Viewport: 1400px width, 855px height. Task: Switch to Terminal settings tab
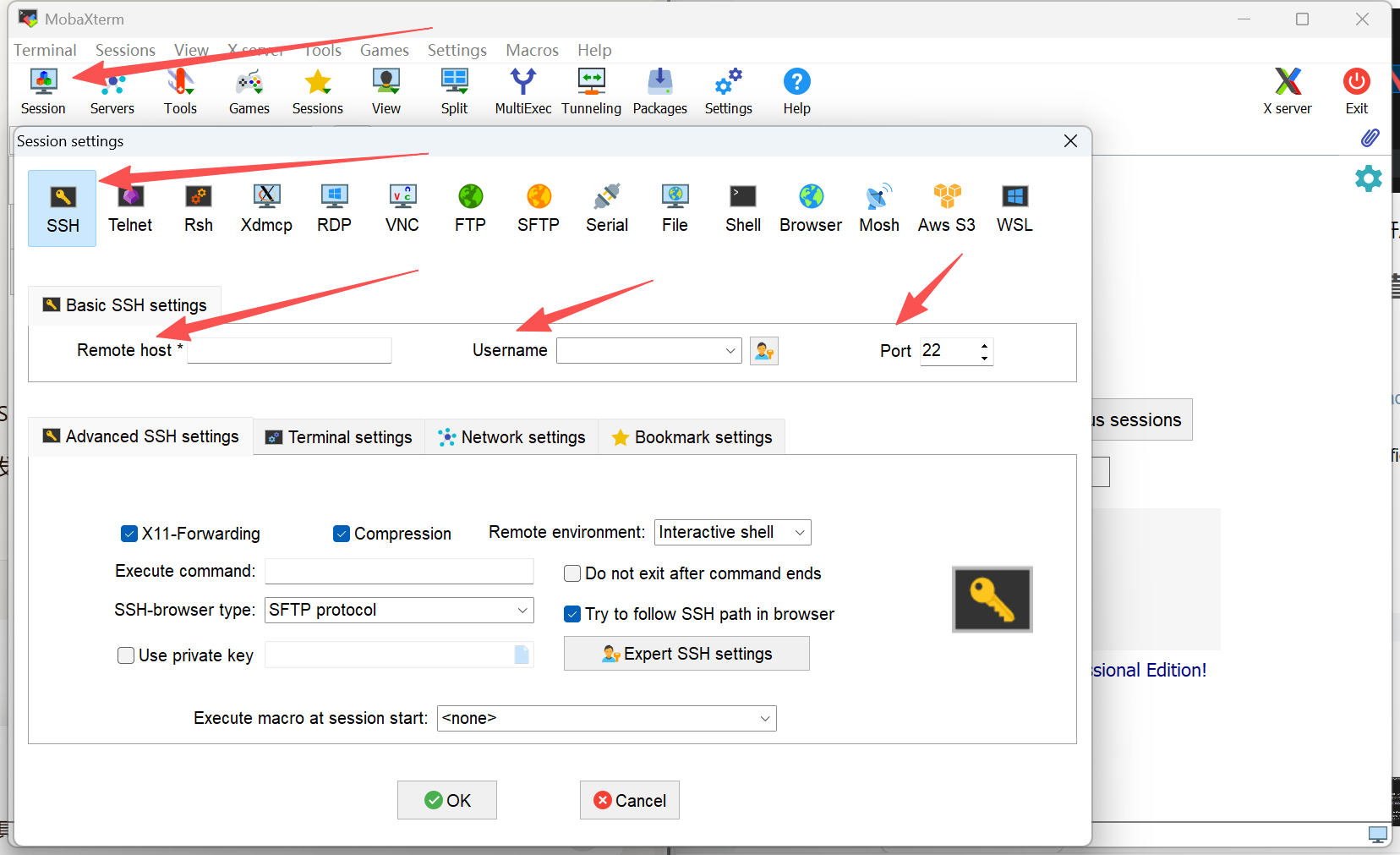coord(339,437)
